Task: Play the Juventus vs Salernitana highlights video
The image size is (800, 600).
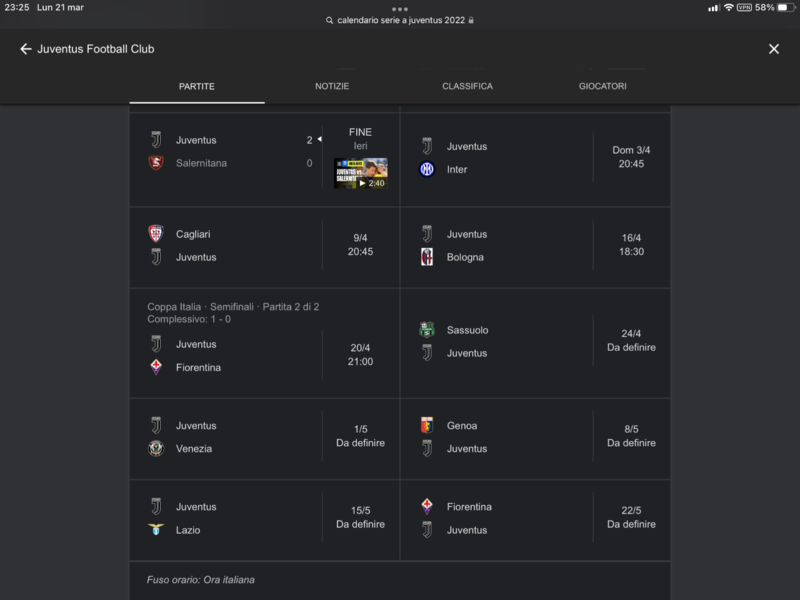Action: [x=360, y=173]
